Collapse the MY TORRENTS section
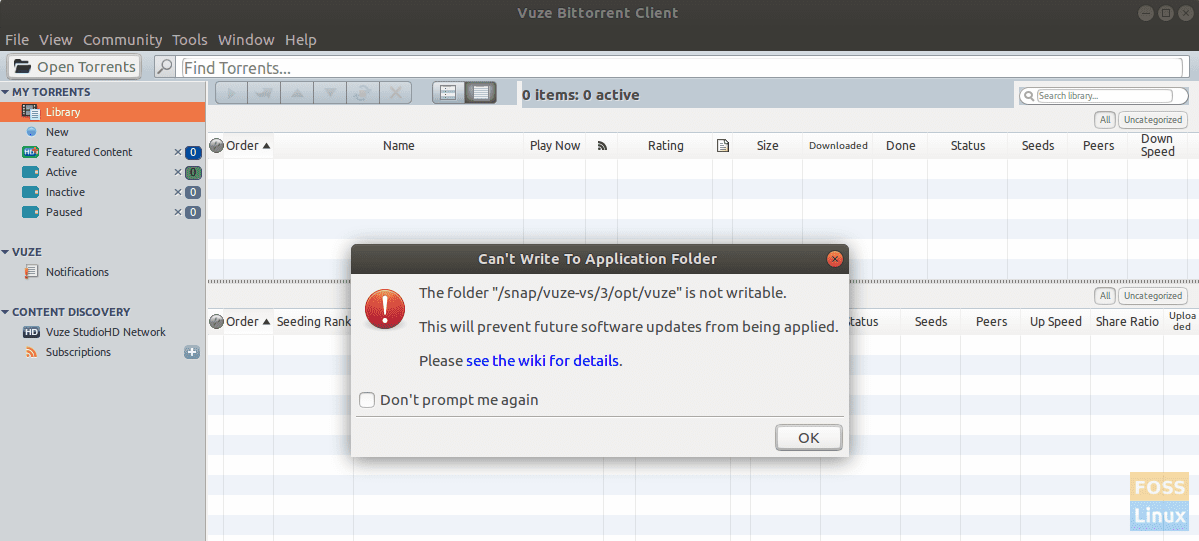The image size is (1199, 541). point(6,92)
